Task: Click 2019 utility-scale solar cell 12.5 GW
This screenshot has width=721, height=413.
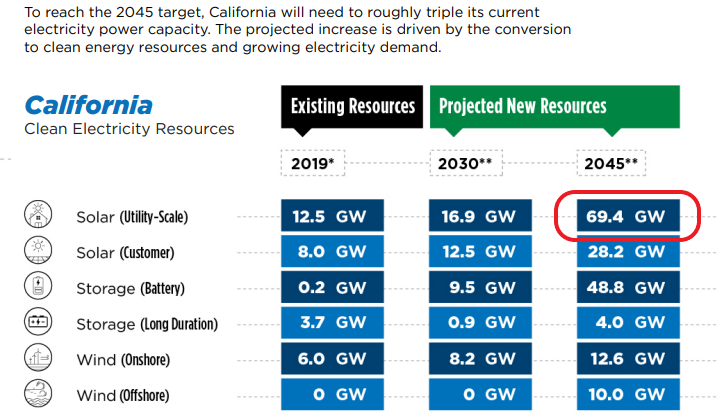Action: (x=332, y=216)
